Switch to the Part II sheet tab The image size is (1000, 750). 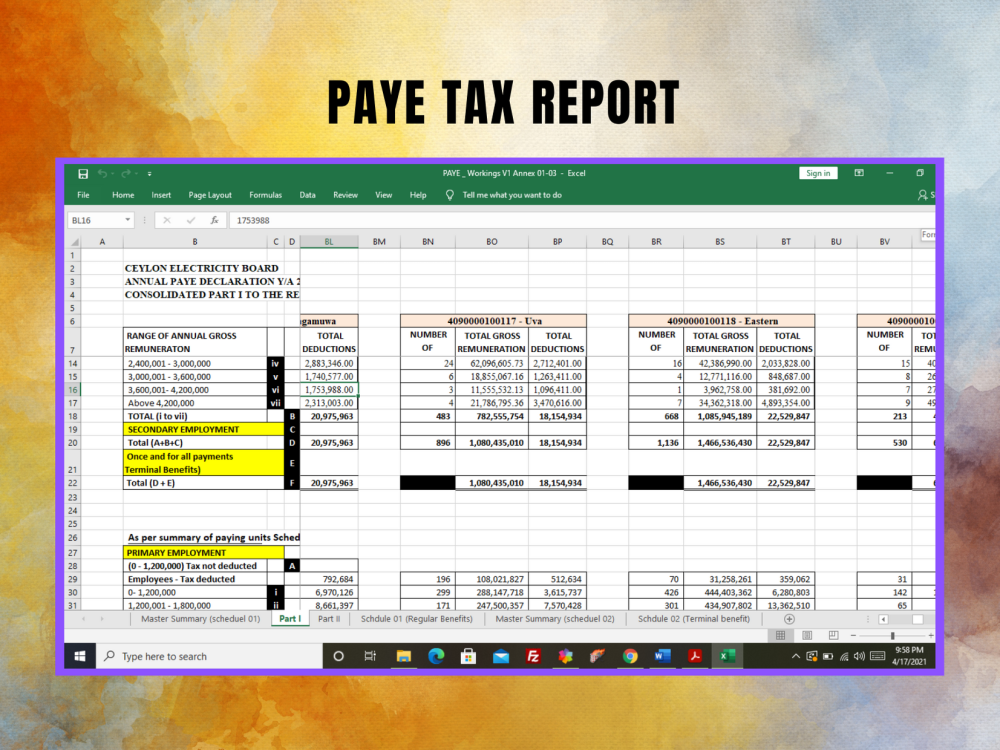pos(329,619)
